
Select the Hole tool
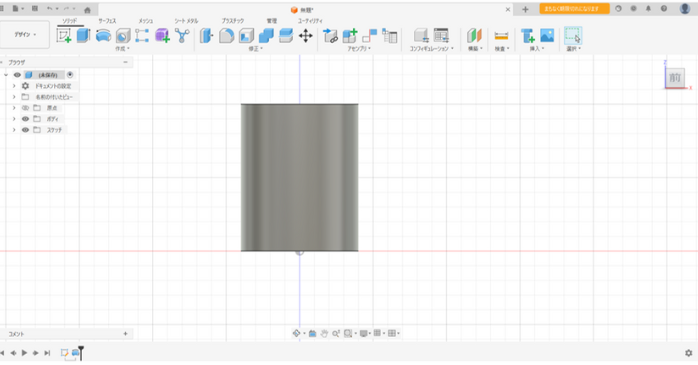[x=123, y=36]
